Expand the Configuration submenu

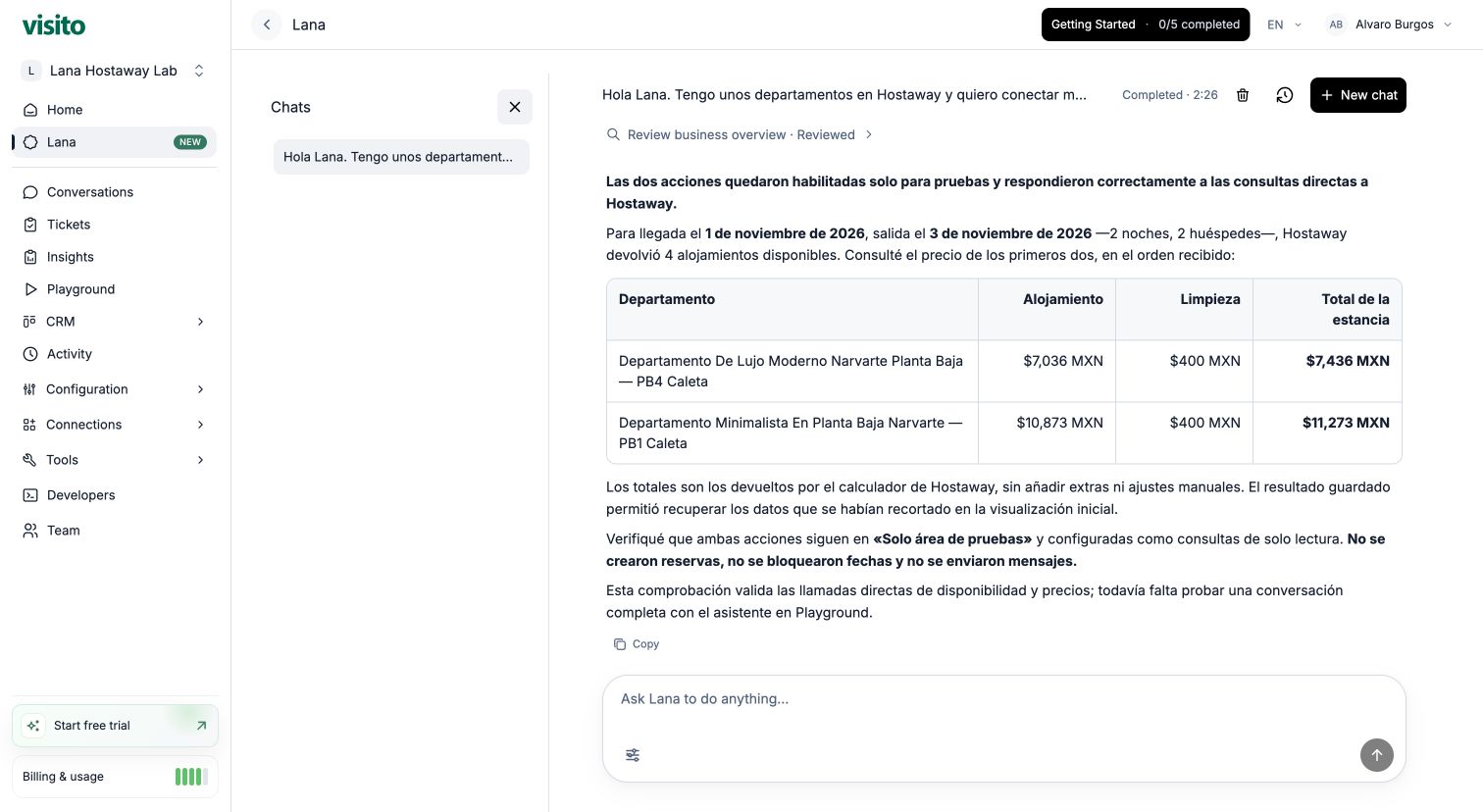(115, 389)
